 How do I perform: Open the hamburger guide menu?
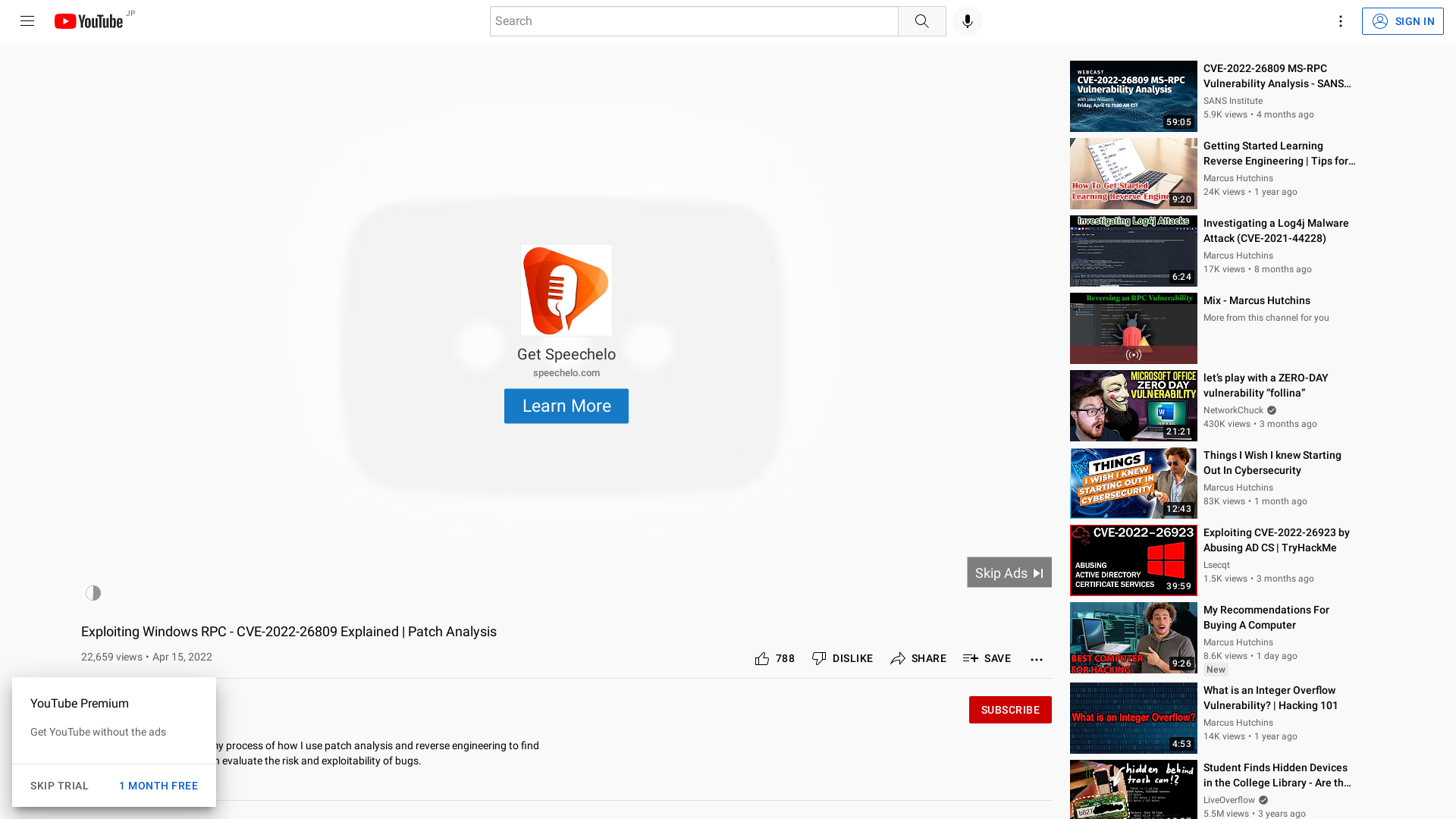click(x=27, y=21)
